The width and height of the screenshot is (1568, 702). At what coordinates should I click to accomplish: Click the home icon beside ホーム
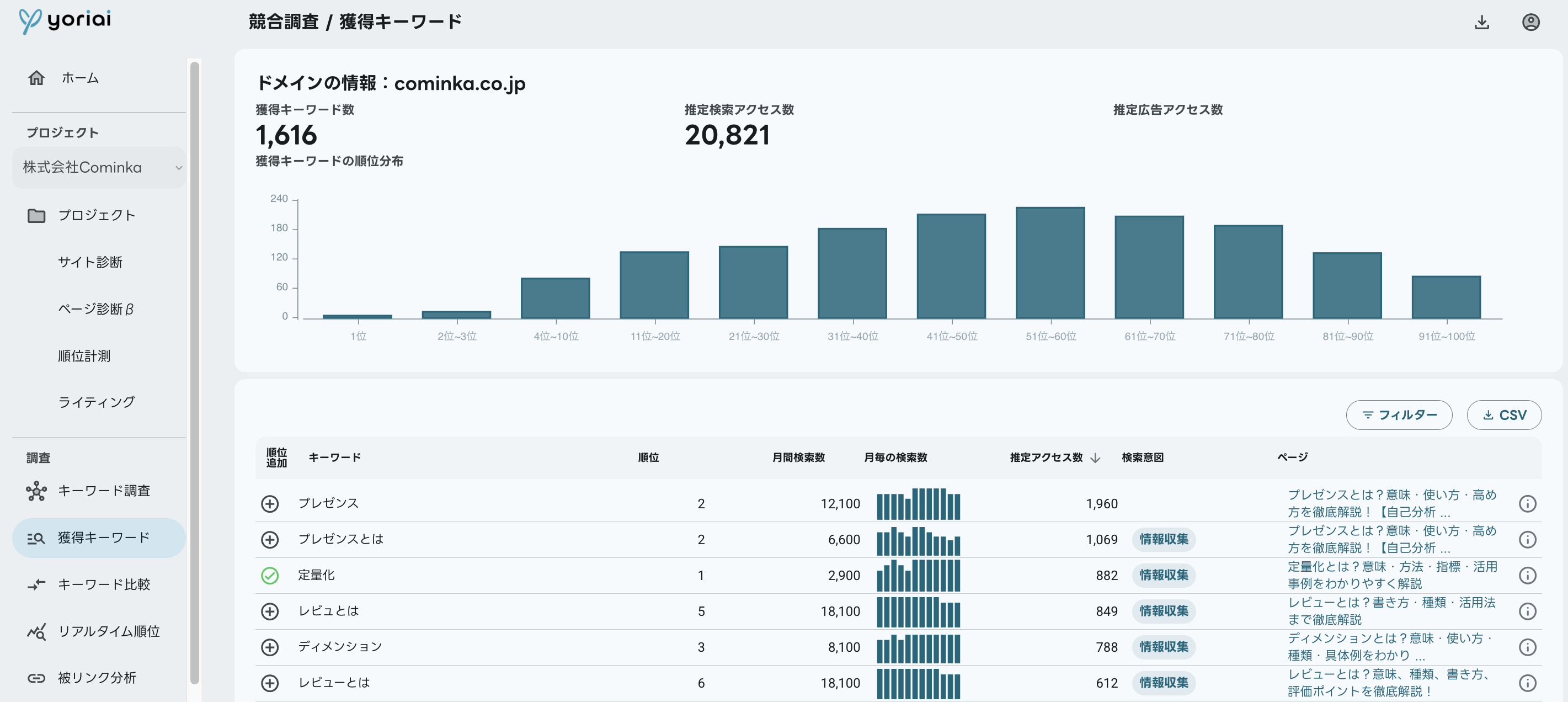pos(36,78)
